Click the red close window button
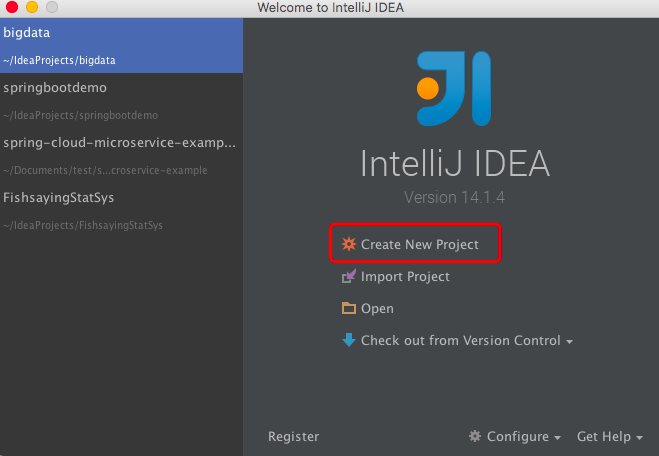Viewport: 659px width, 456px height. 10,8
